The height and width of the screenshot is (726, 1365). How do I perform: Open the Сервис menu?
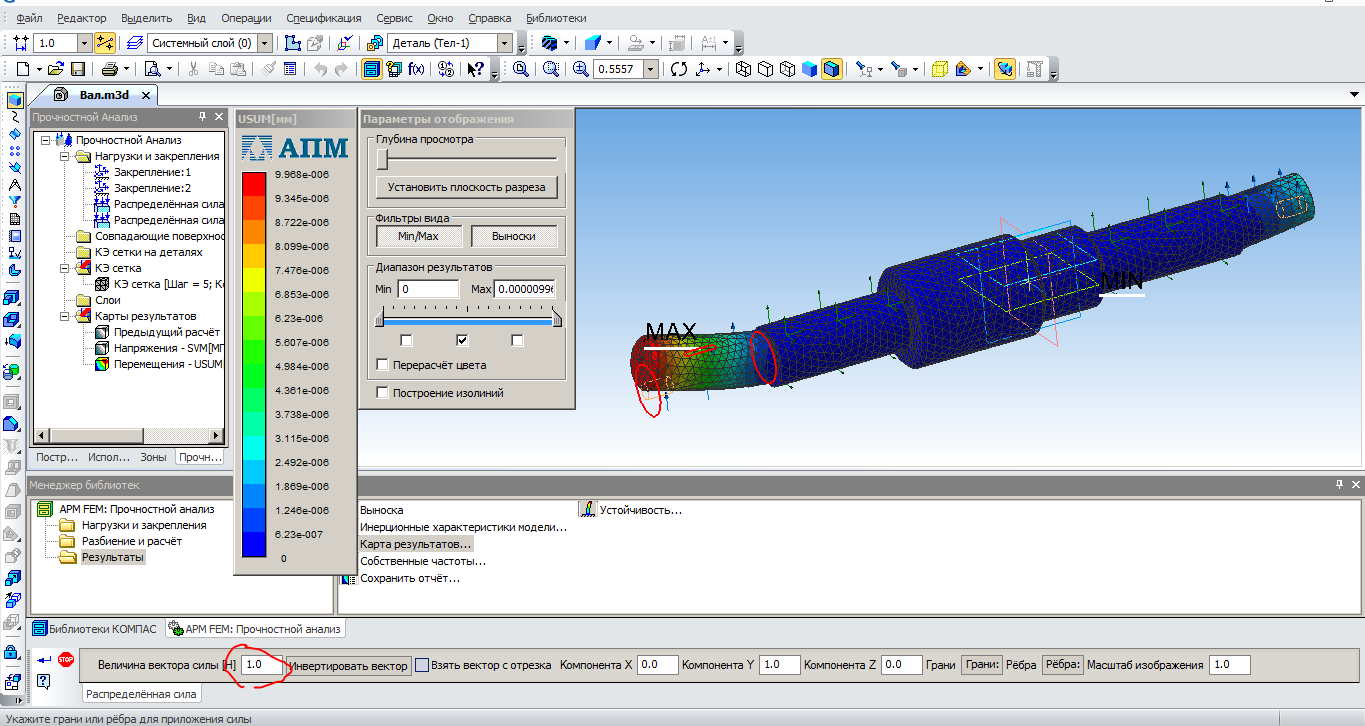[x=395, y=18]
